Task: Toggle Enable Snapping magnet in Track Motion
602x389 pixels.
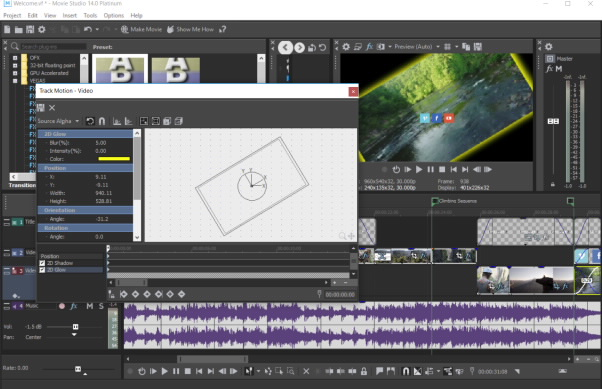Action: point(102,121)
